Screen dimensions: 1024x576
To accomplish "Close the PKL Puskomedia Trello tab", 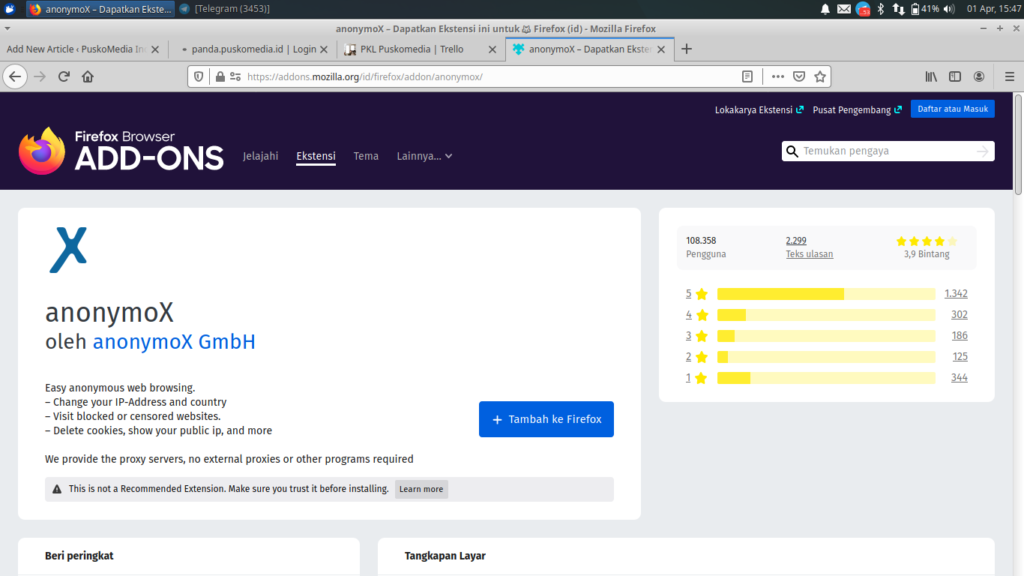I will (x=492, y=49).
